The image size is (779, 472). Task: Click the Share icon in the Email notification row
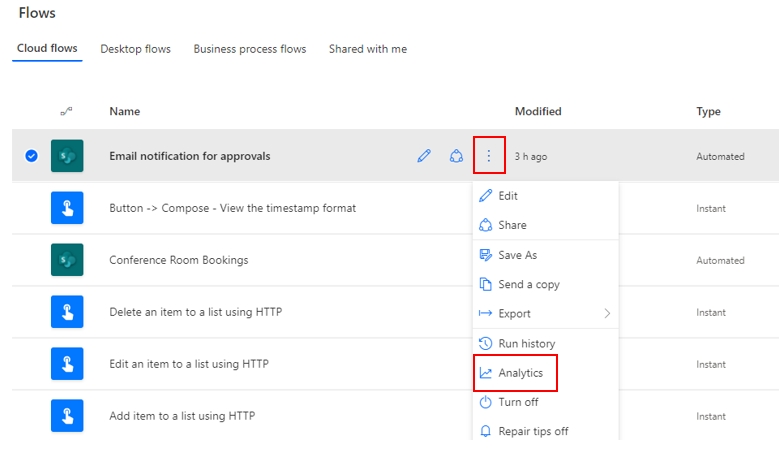[456, 156]
